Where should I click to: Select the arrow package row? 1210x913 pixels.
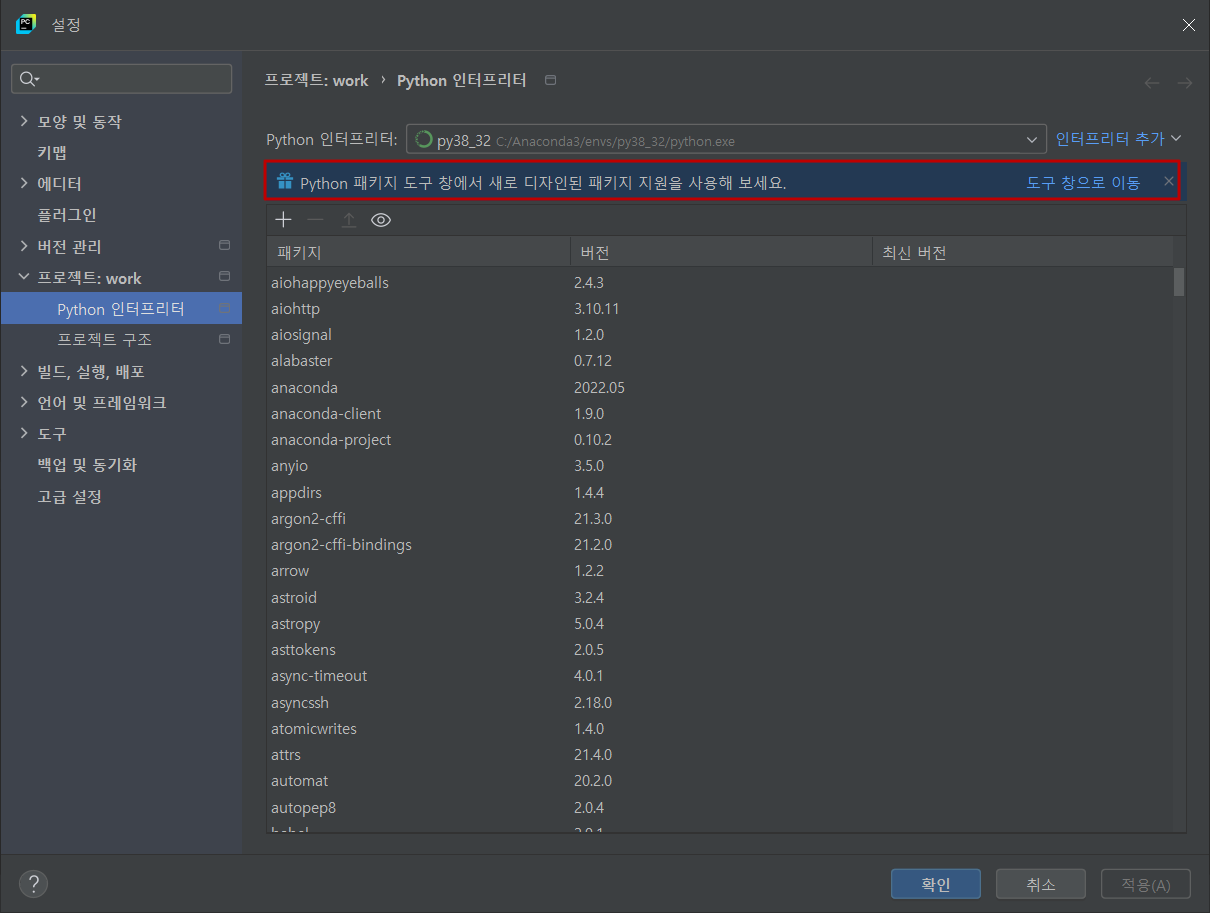pos(720,571)
